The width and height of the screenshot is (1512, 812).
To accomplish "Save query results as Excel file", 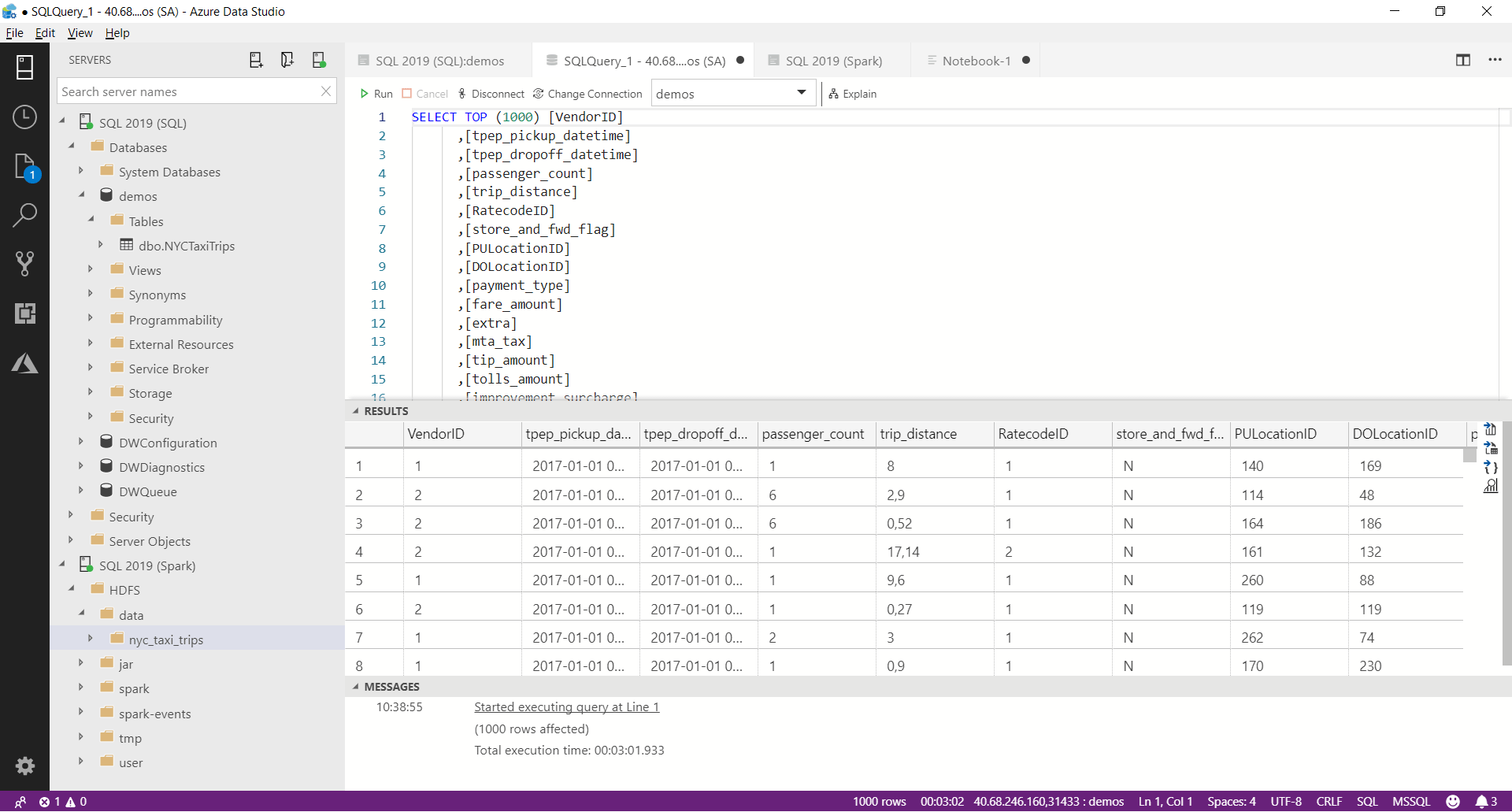I will coord(1491,448).
